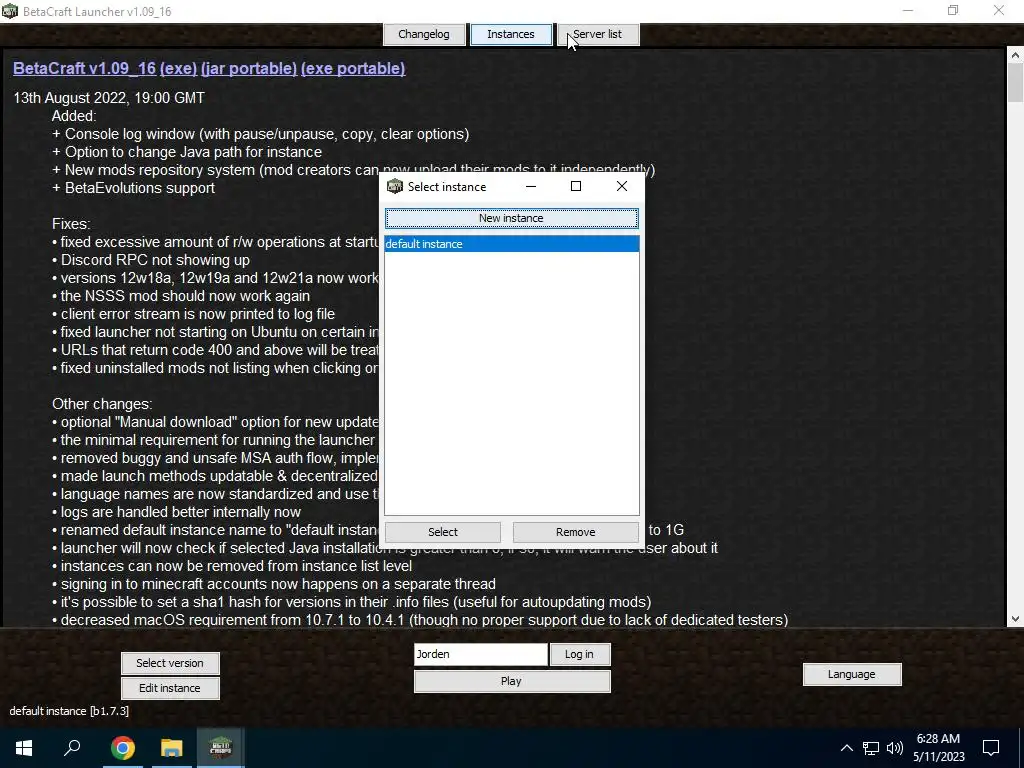Click the Log in button
Viewport: 1024px width, 768px height.
579,654
